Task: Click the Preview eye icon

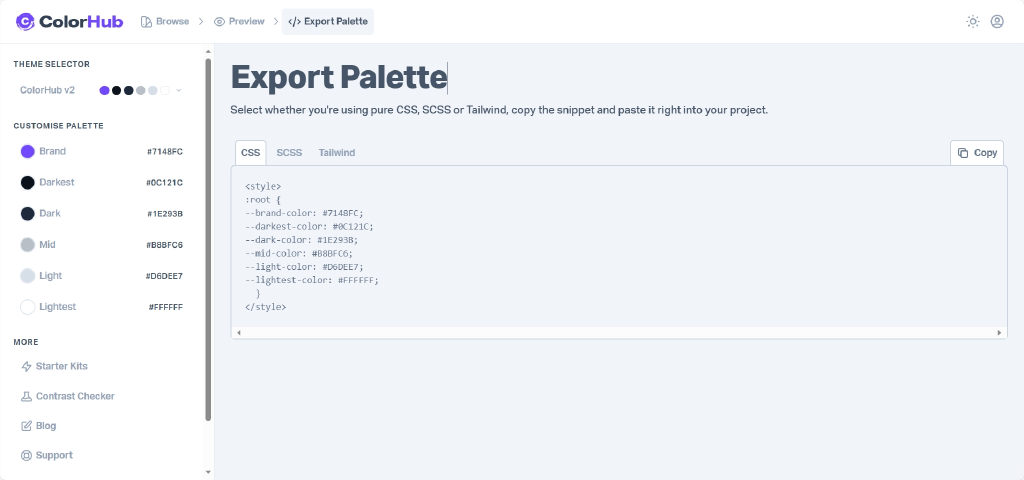Action: tap(219, 21)
